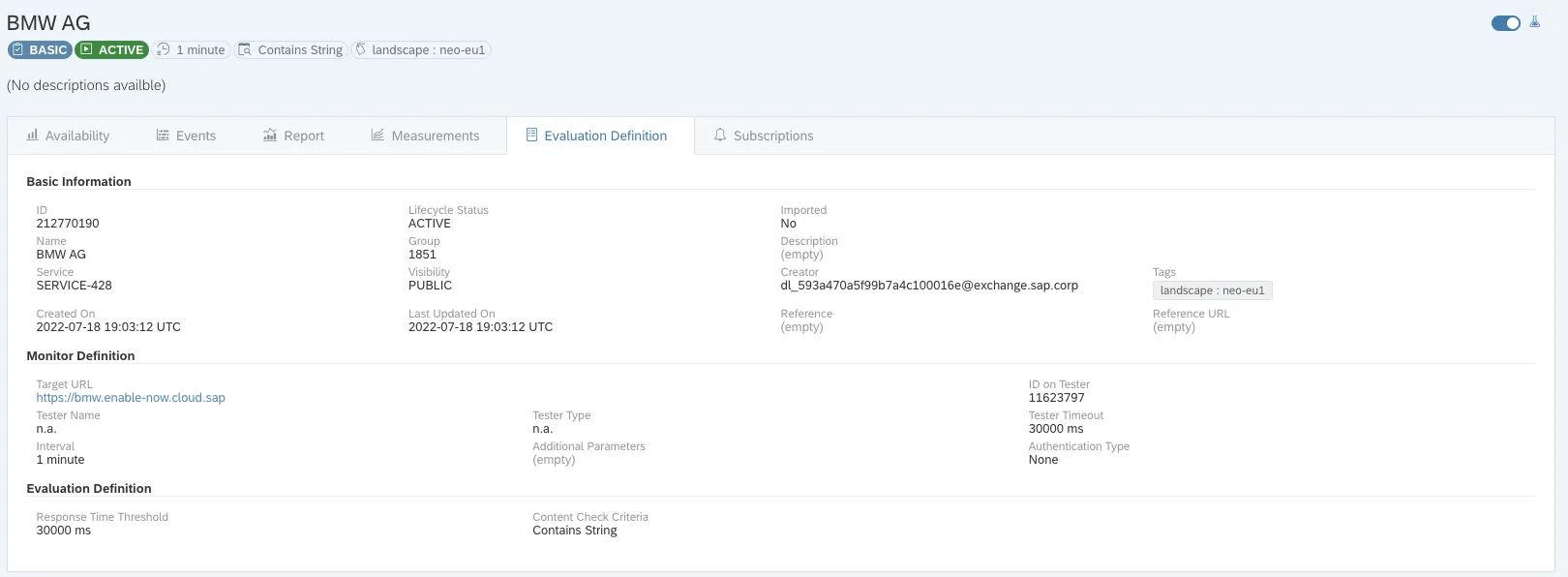Toggle the monitor enable switch
Viewport: 1568px width, 577px height.
click(1505, 23)
